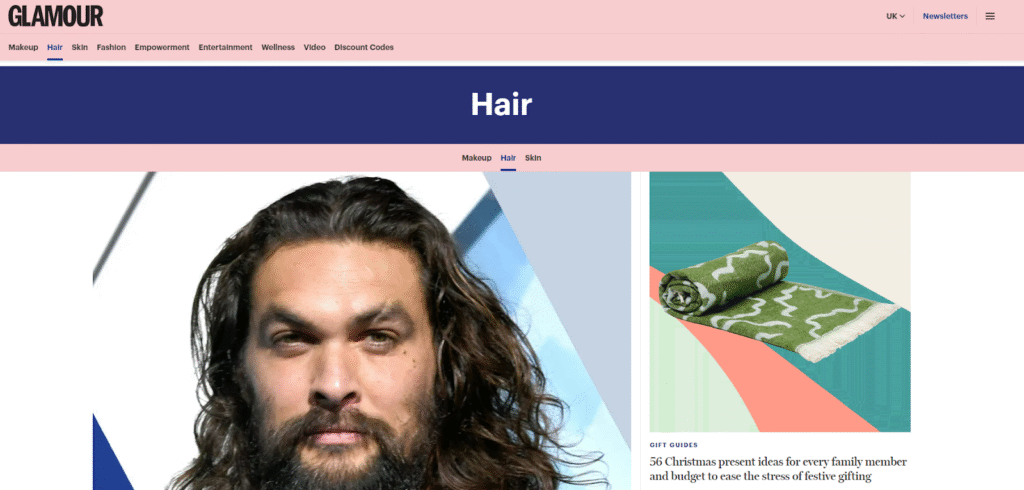Go to Makeup in top navigation
Screen dimensions: 1024x490
(x=23, y=47)
